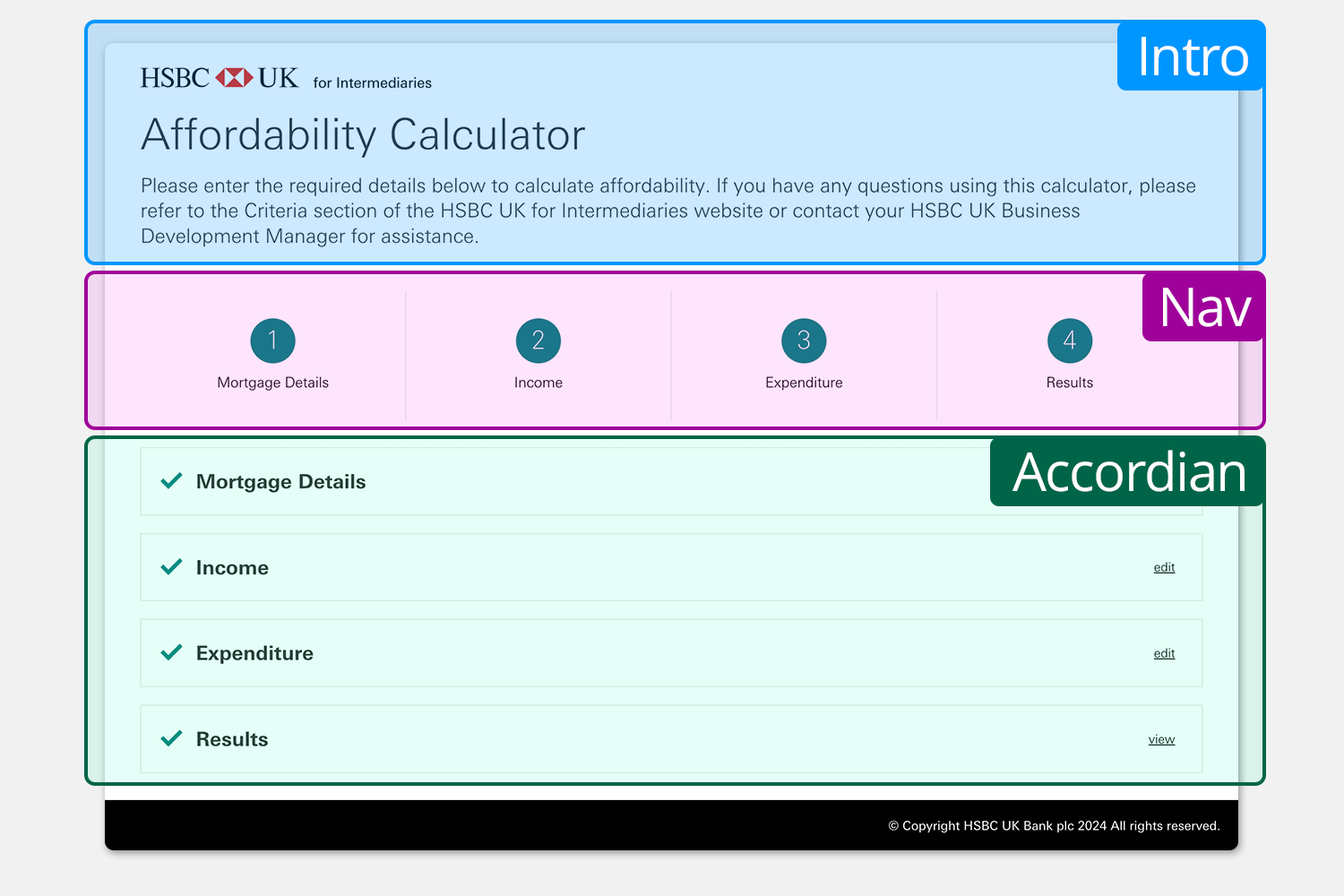
Task: Select step 2 circle for Income
Action: (x=538, y=340)
